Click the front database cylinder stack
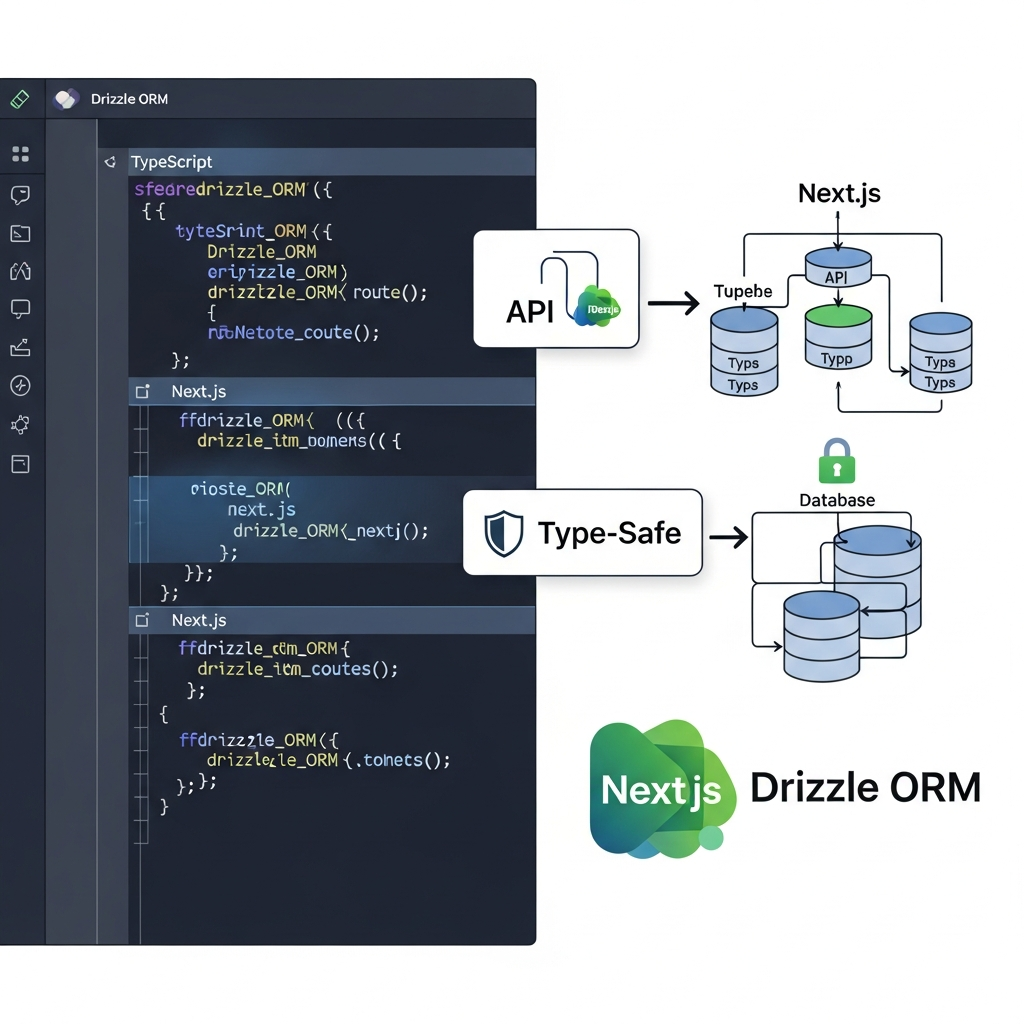The height and width of the screenshot is (1024, 1024). click(x=822, y=637)
